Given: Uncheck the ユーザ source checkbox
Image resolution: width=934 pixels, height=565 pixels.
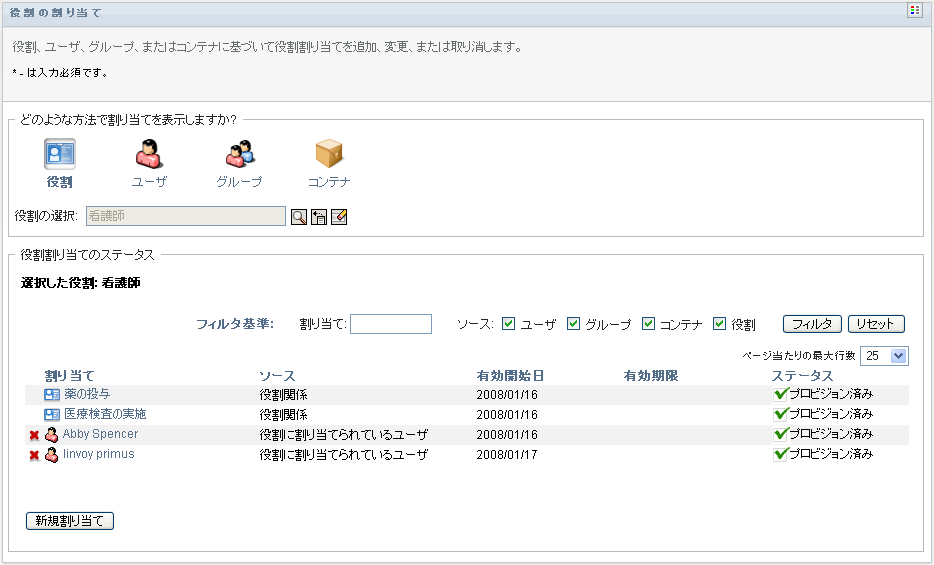Looking at the screenshot, I should point(508,323).
